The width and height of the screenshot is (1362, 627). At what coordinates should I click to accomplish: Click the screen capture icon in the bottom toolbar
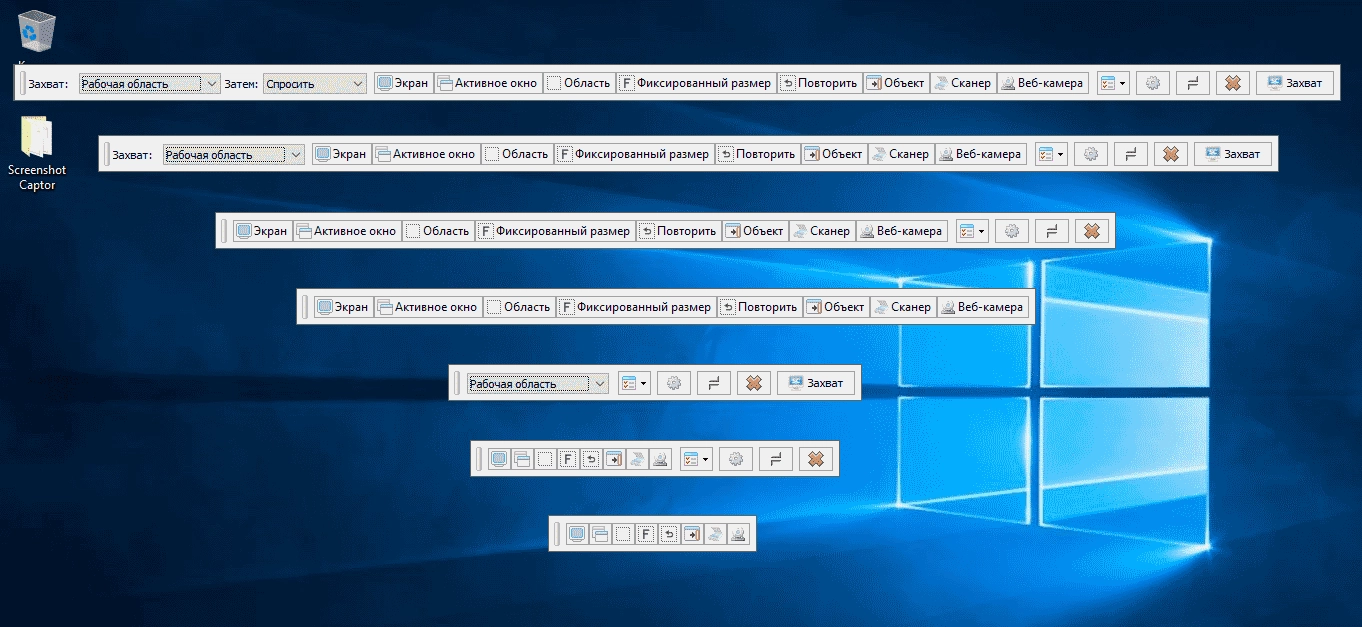pos(577,534)
